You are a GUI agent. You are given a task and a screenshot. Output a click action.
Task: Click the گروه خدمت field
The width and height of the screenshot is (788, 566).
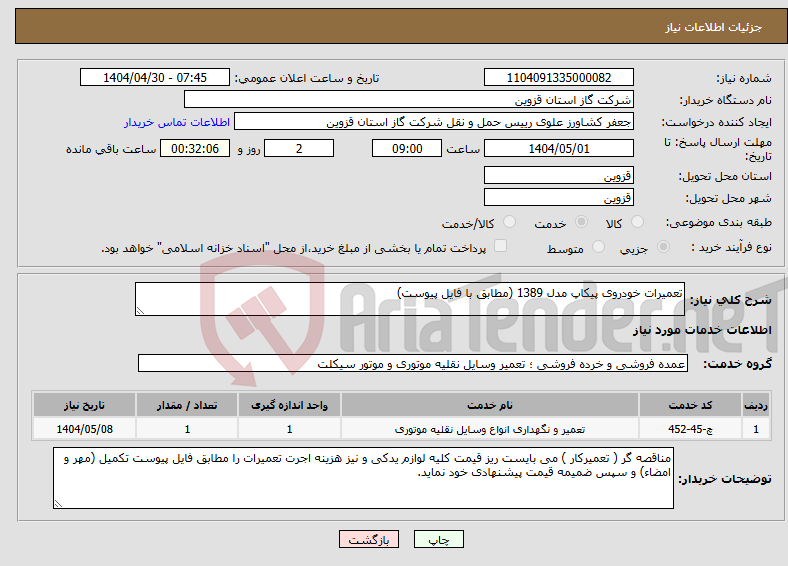pyautogui.click(x=413, y=363)
